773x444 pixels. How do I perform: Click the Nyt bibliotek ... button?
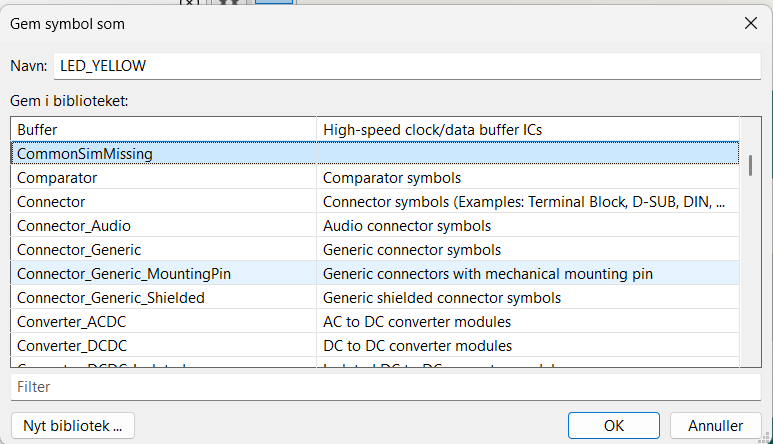coord(72,426)
